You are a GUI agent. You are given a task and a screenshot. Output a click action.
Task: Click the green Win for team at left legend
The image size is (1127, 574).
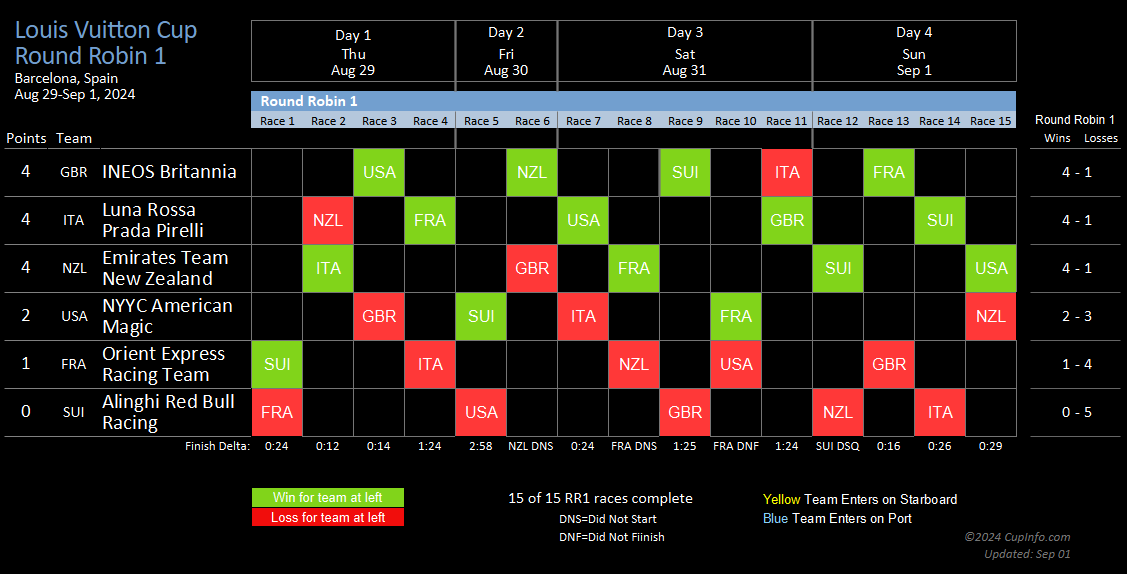tap(328, 497)
